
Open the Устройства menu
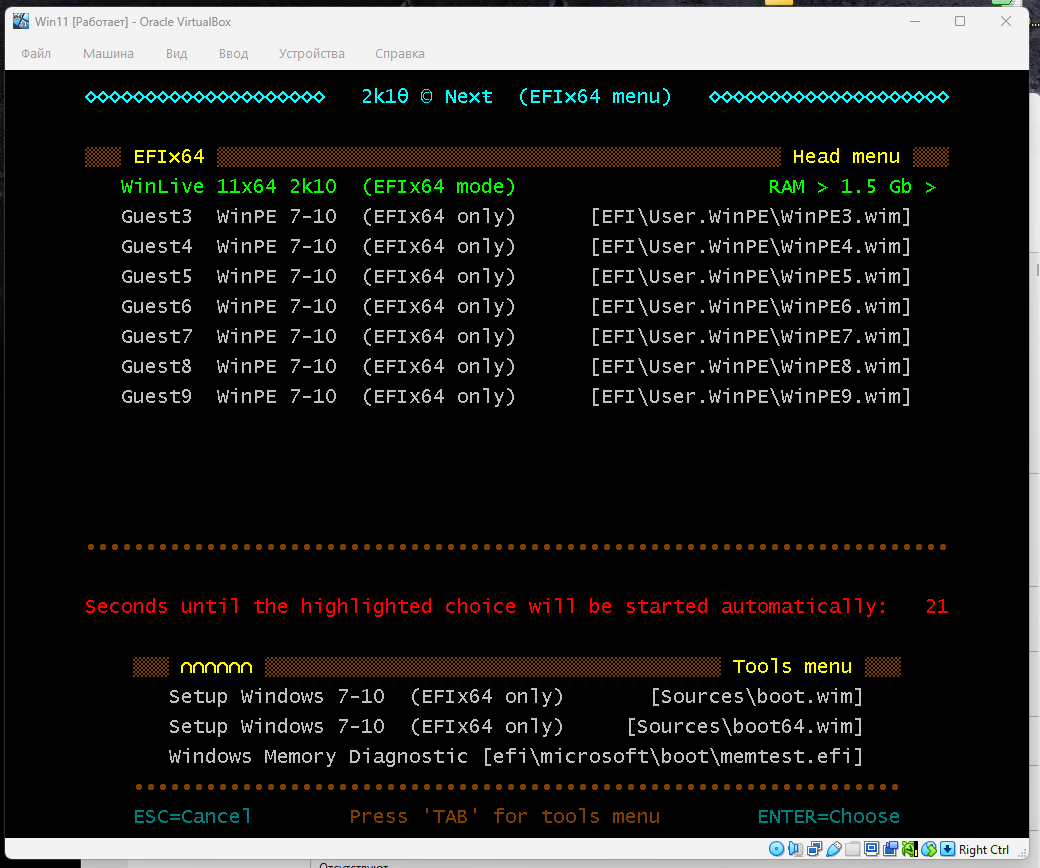click(x=311, y=54)
